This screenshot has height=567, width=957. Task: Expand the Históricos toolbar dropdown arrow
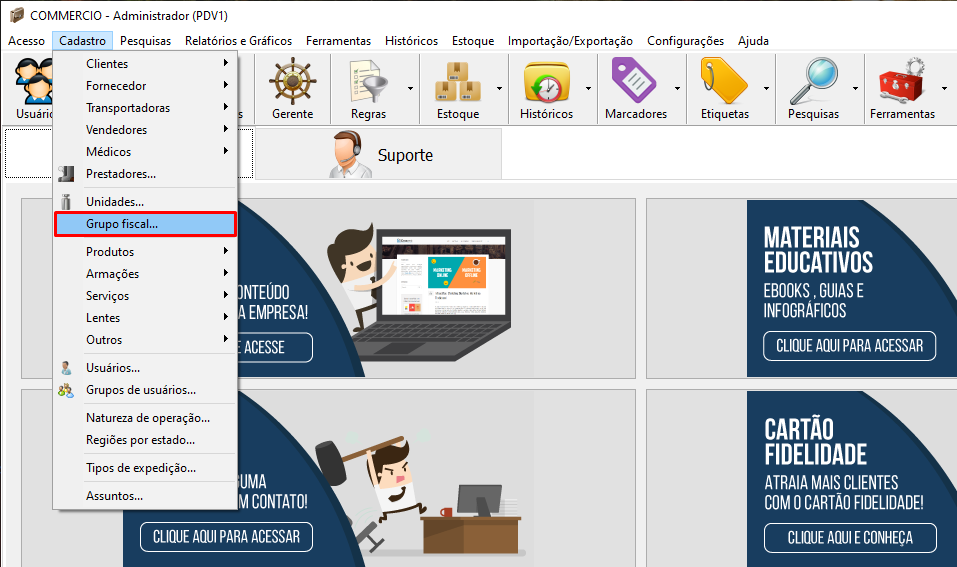pos(588,88)
